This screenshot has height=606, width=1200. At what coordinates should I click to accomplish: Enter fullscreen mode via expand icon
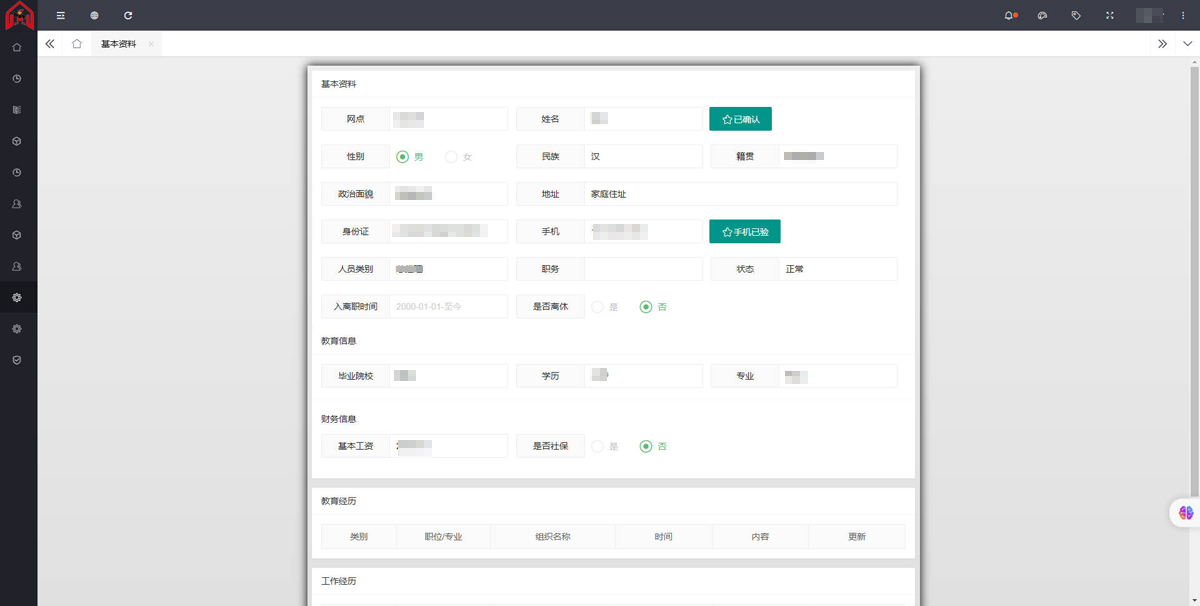pos(1109,16)
